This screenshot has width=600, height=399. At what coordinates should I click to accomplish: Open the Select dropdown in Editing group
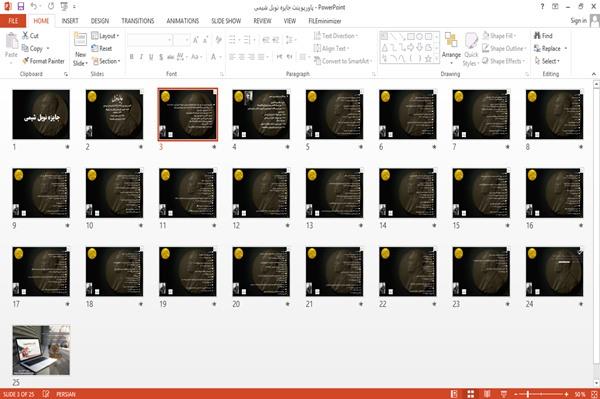pyautogui.click(x=548, y=61)
